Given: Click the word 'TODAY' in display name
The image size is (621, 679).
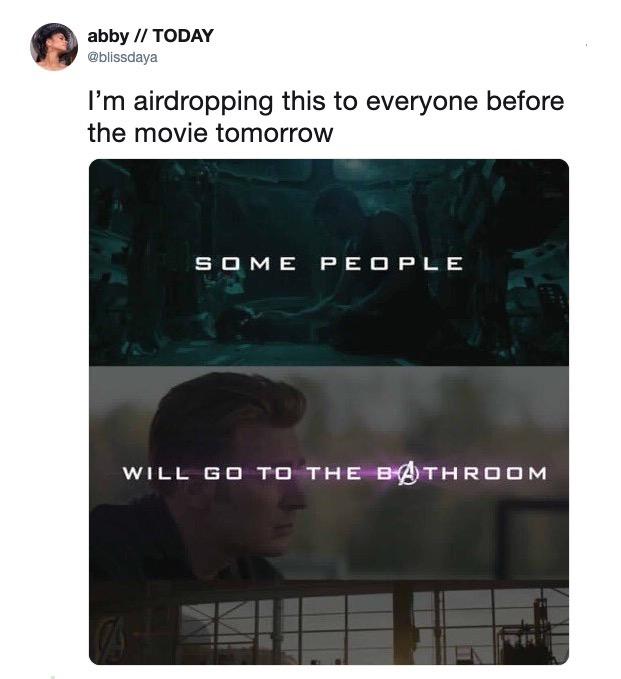Looking at the screenshot, I should pos(184,36).
